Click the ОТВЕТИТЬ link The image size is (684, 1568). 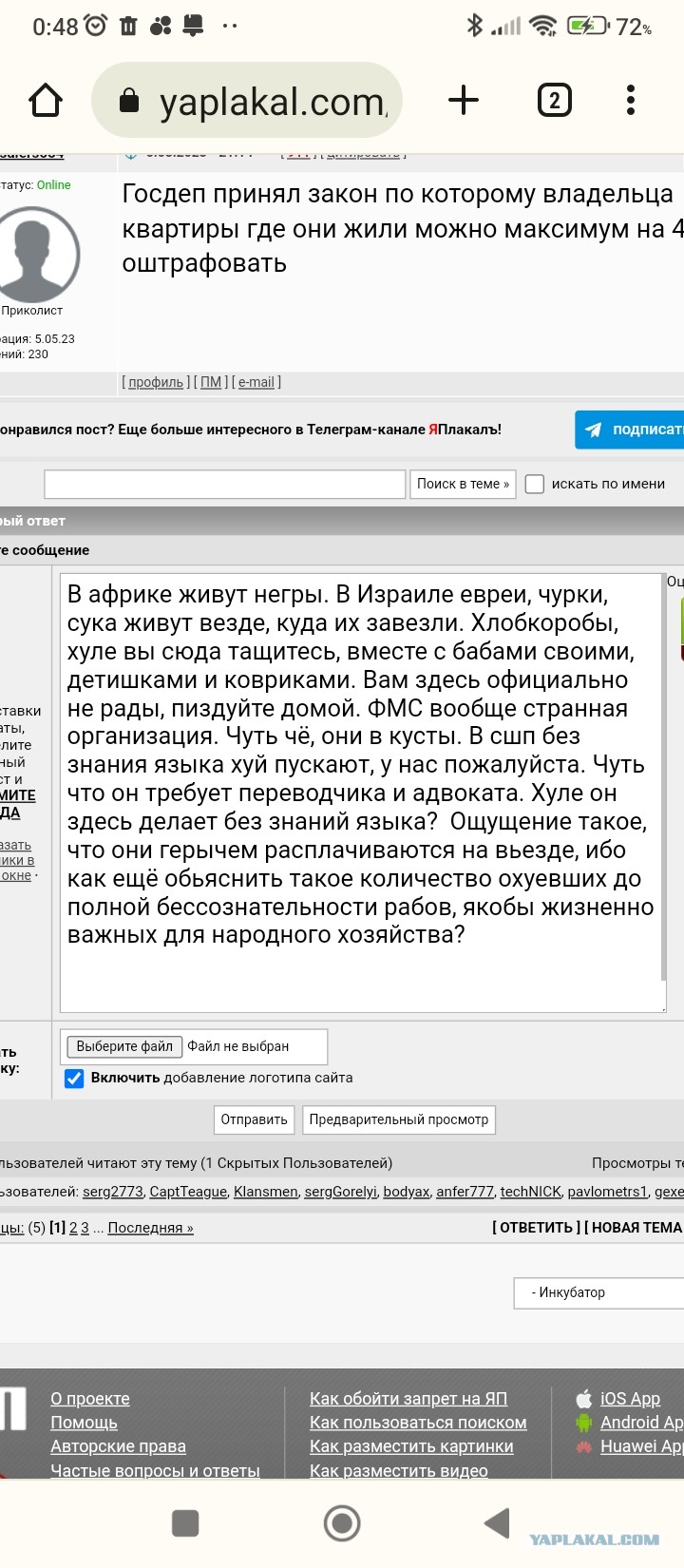pos(538,1228)
